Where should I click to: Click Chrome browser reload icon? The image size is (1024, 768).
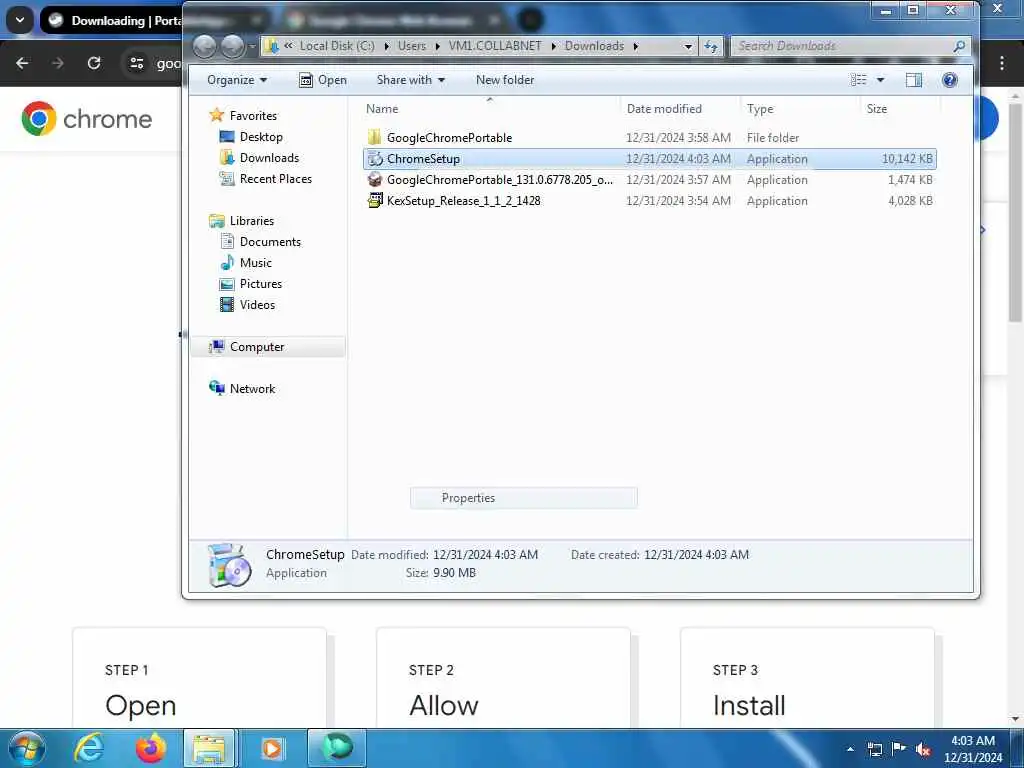[94, 63]
